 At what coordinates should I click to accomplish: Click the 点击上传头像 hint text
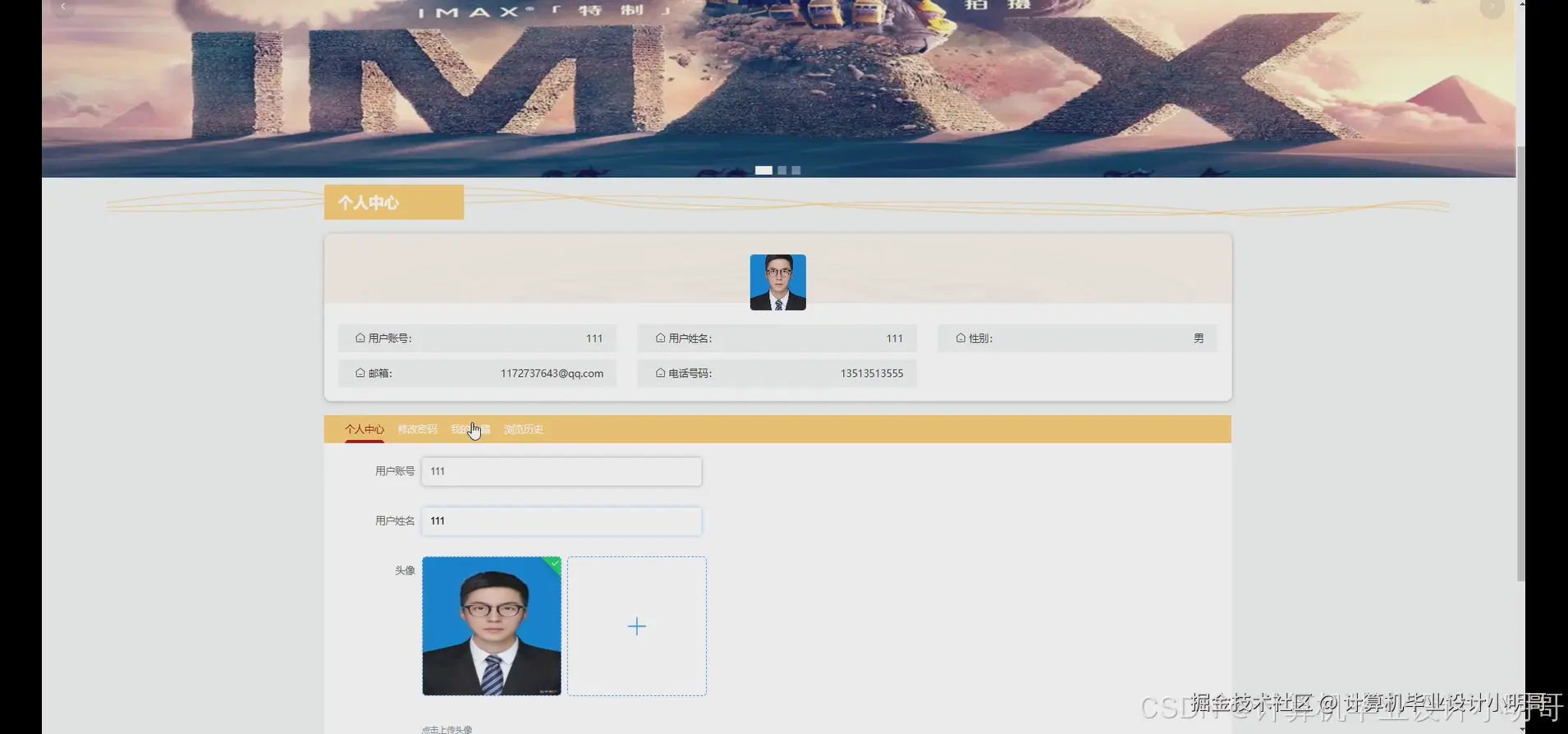tap(447, 729)
